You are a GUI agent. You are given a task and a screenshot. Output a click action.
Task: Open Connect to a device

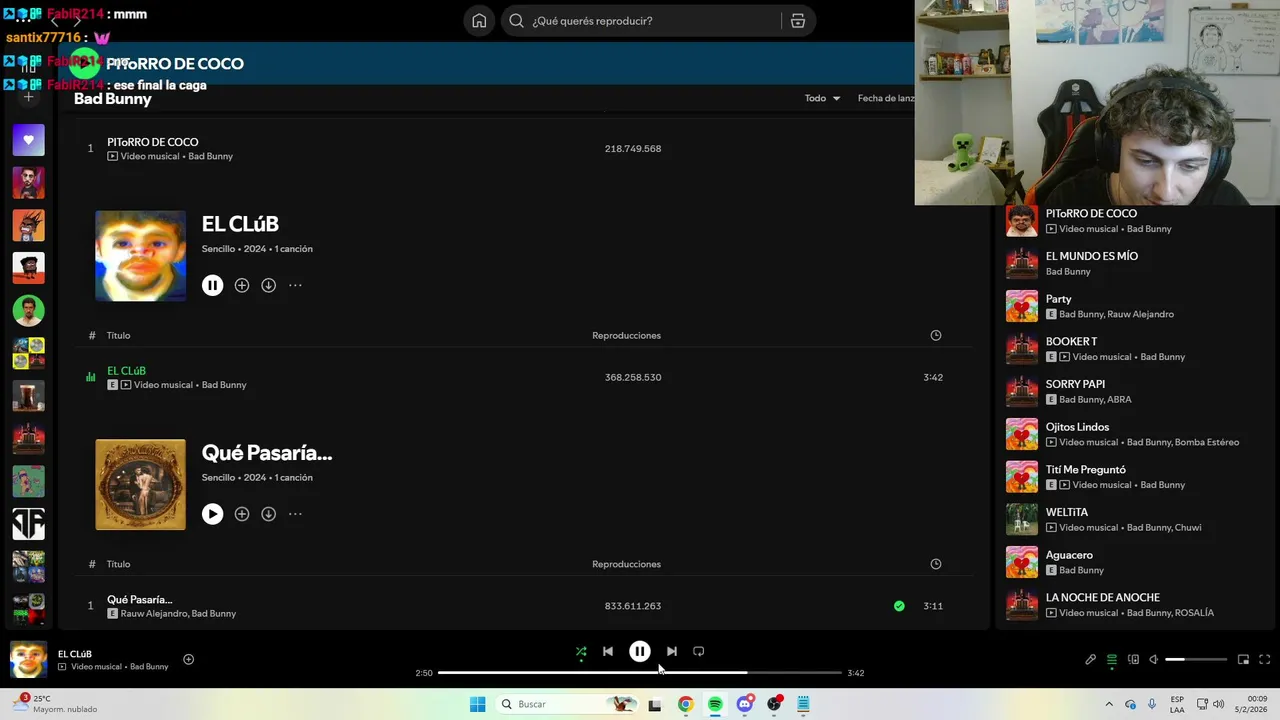click(1133, 659)
